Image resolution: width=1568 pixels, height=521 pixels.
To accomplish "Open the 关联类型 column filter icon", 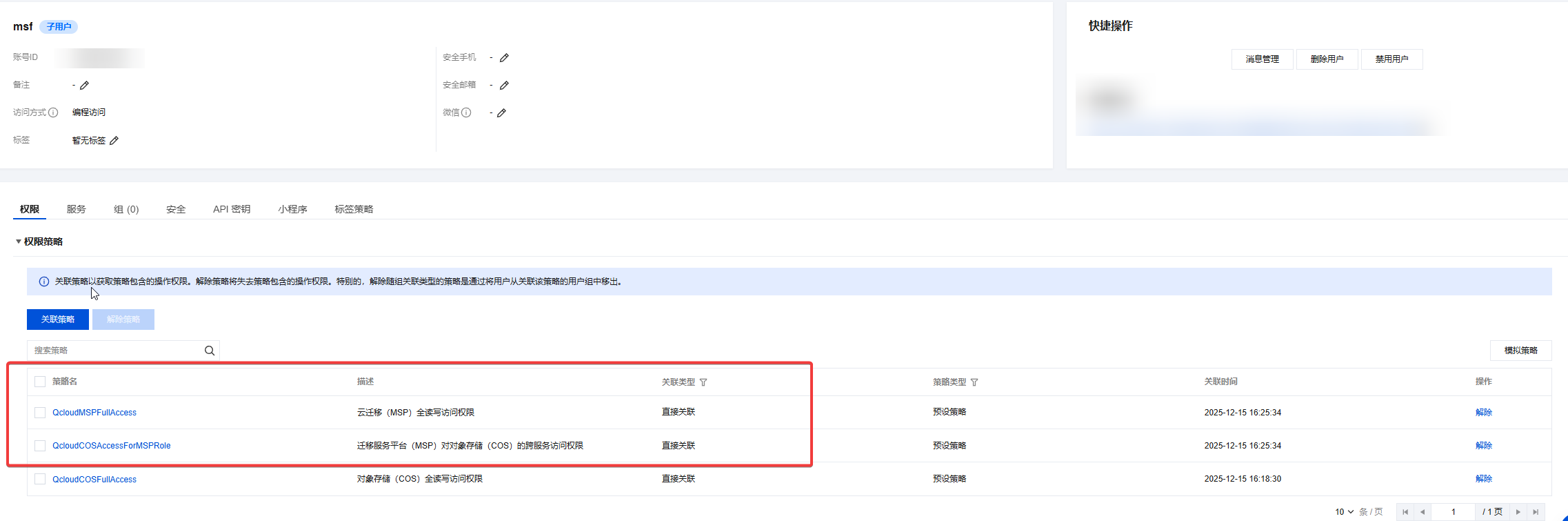I will [x=703, y=382].
